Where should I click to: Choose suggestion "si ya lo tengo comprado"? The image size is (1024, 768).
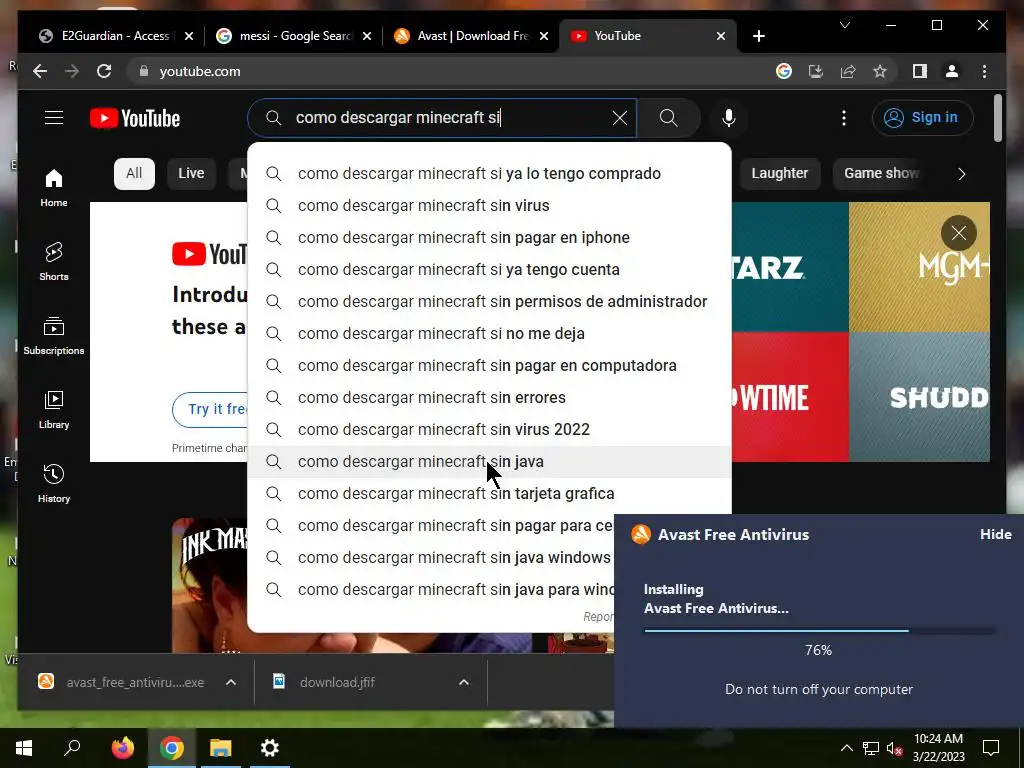pos(489,174)
